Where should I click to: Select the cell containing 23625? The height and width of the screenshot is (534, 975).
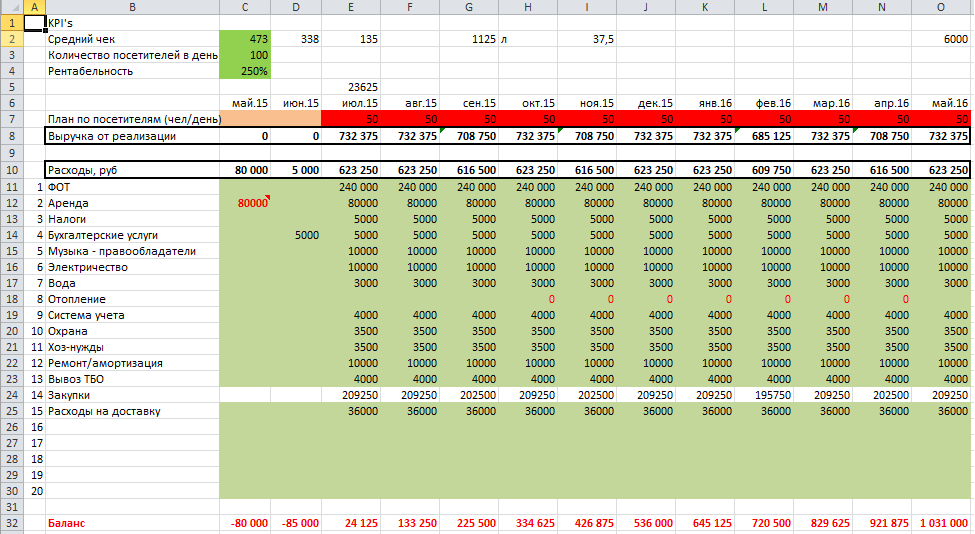click(x=351, y=87)
